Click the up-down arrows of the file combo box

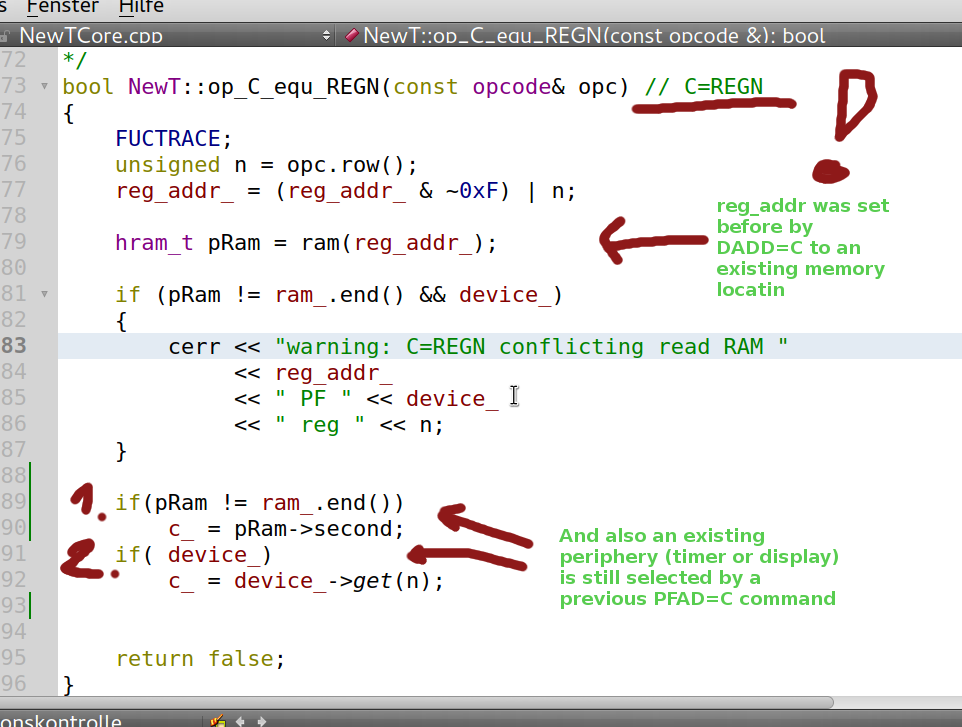coord(326,36)
